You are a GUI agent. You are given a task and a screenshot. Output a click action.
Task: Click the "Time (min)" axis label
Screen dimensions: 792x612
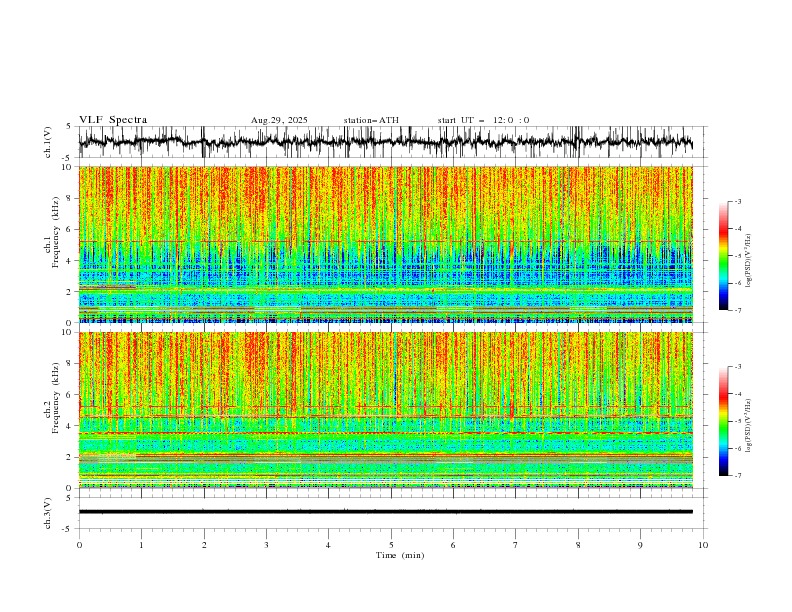pos(400,555)
